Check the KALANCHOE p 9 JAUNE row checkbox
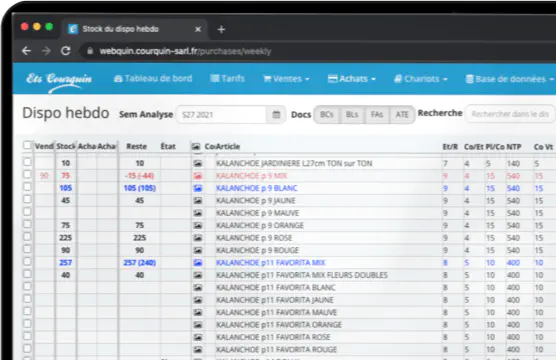Viewport: 556px width, 360px height. coord(27,199)
